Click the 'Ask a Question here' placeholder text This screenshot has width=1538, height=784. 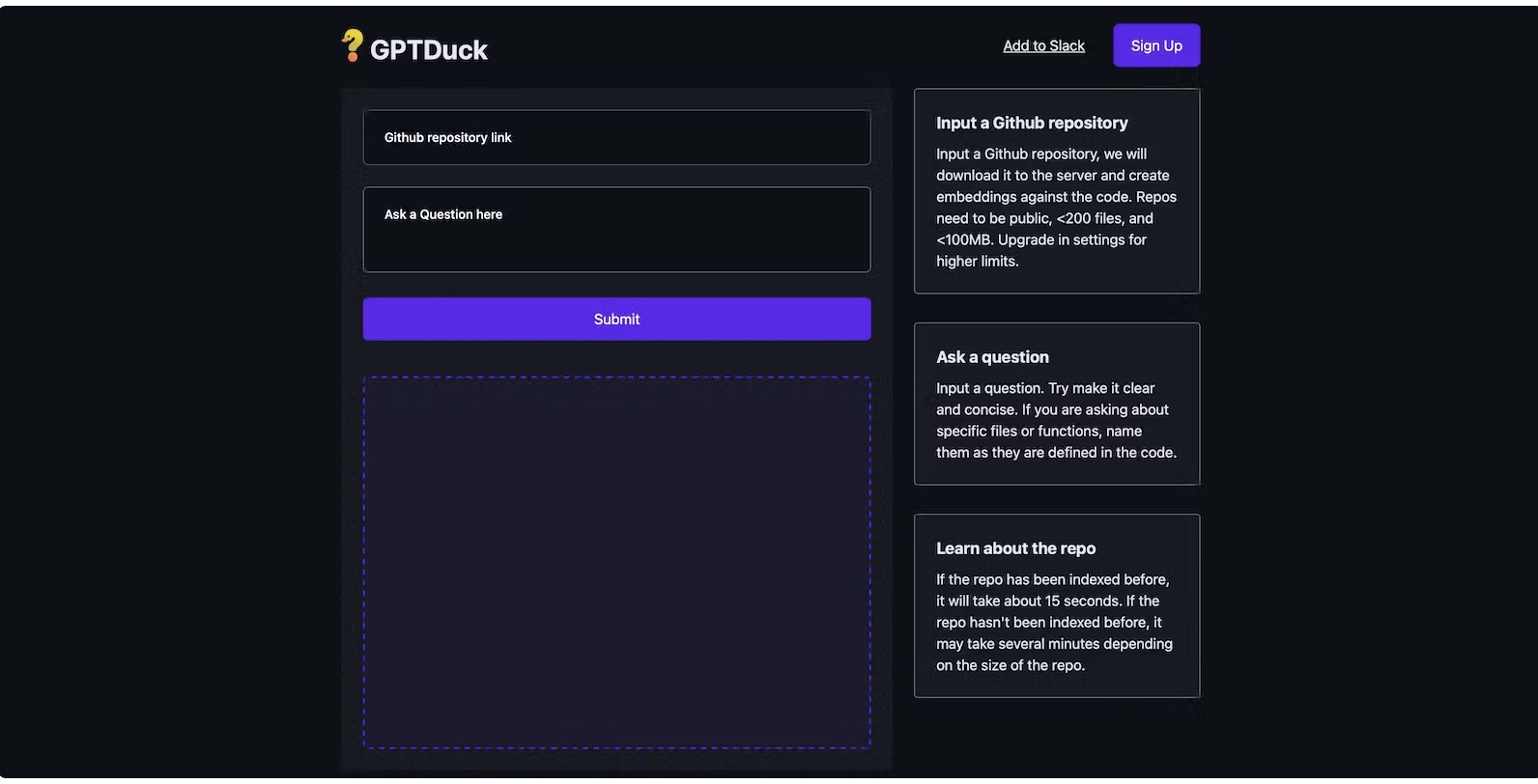click(x=443, y=214)
